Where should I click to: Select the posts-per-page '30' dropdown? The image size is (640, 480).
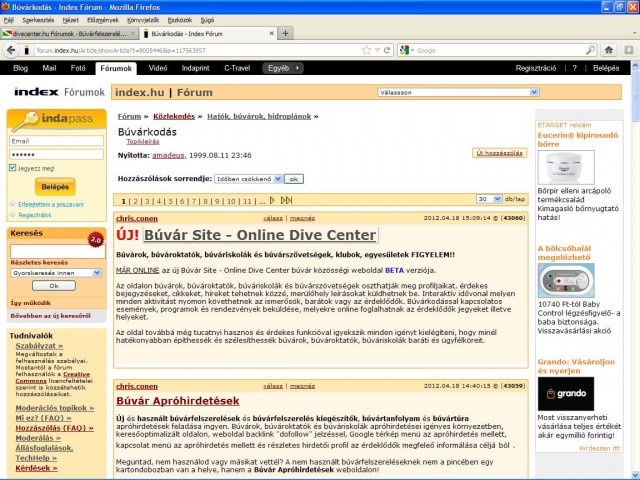pos(489,200)
